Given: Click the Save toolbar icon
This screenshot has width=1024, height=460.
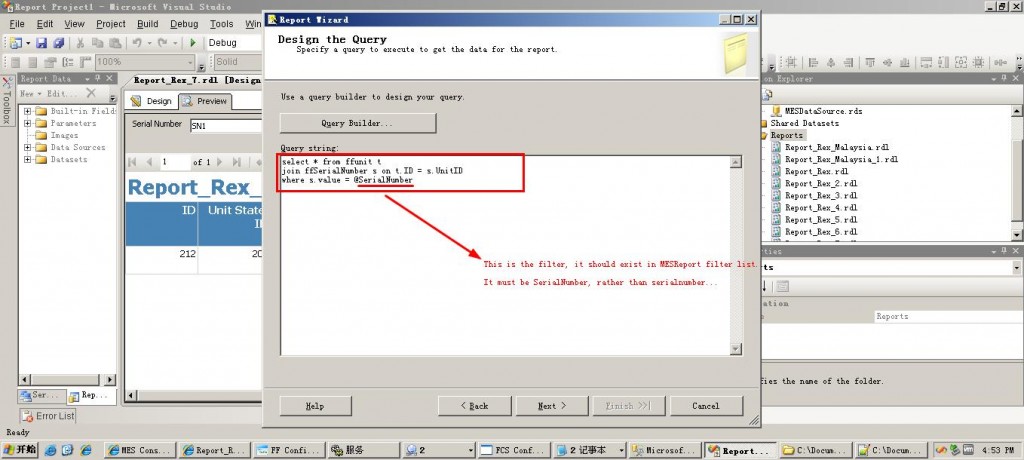Looking at the screenshot, I should tap(42, 43).
